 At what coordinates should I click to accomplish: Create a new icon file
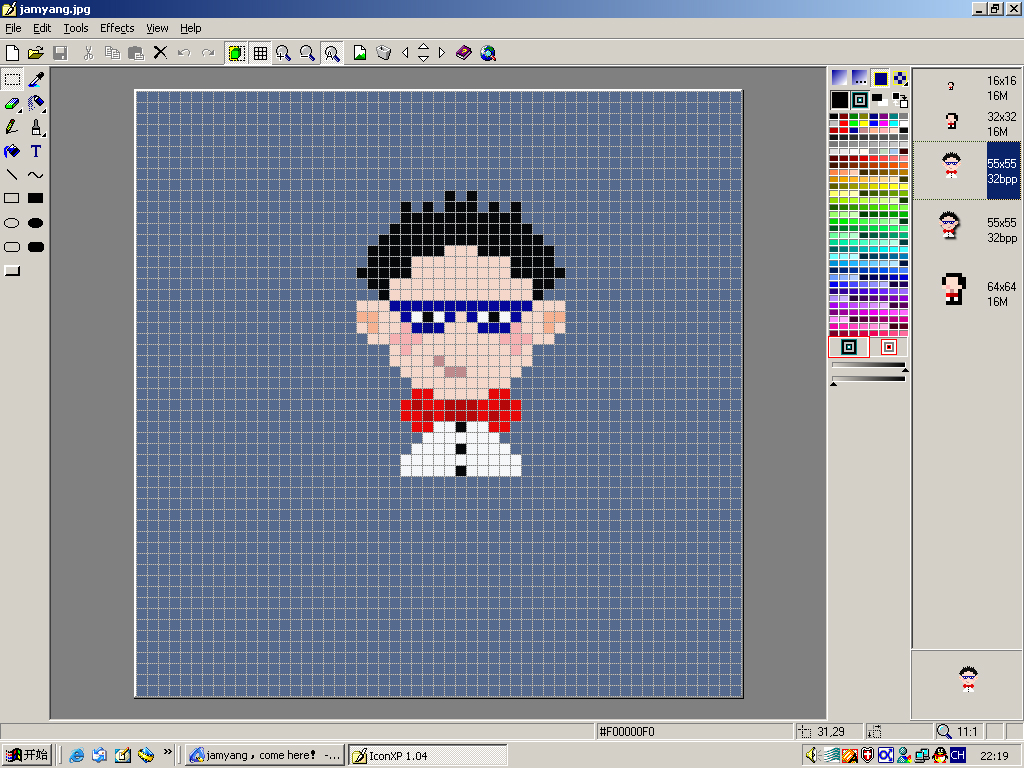[x=12, y=53]
